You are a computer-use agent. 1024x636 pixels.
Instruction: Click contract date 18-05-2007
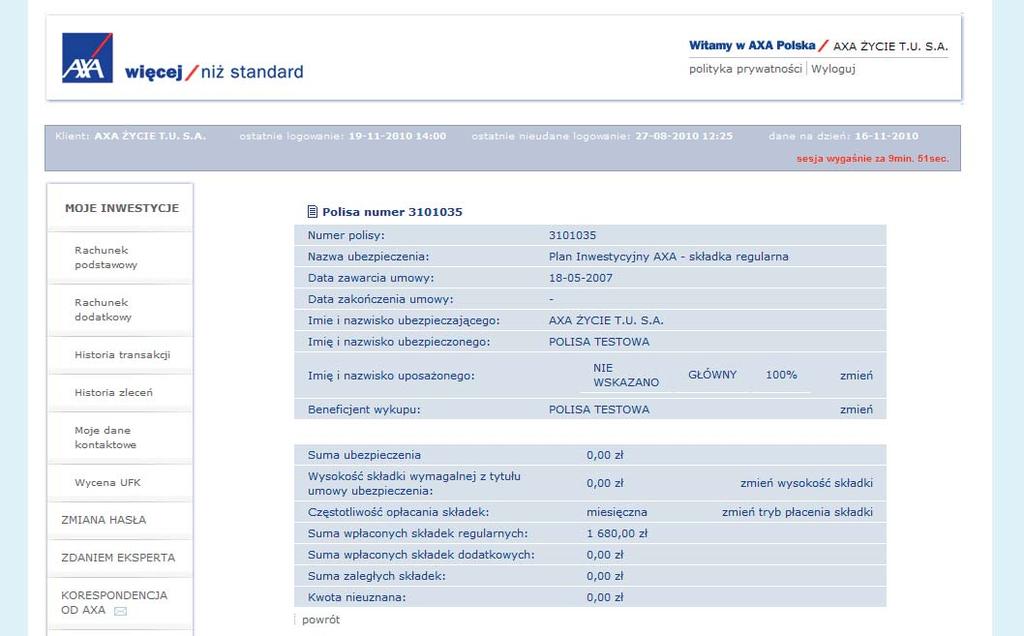click(581, 278)
